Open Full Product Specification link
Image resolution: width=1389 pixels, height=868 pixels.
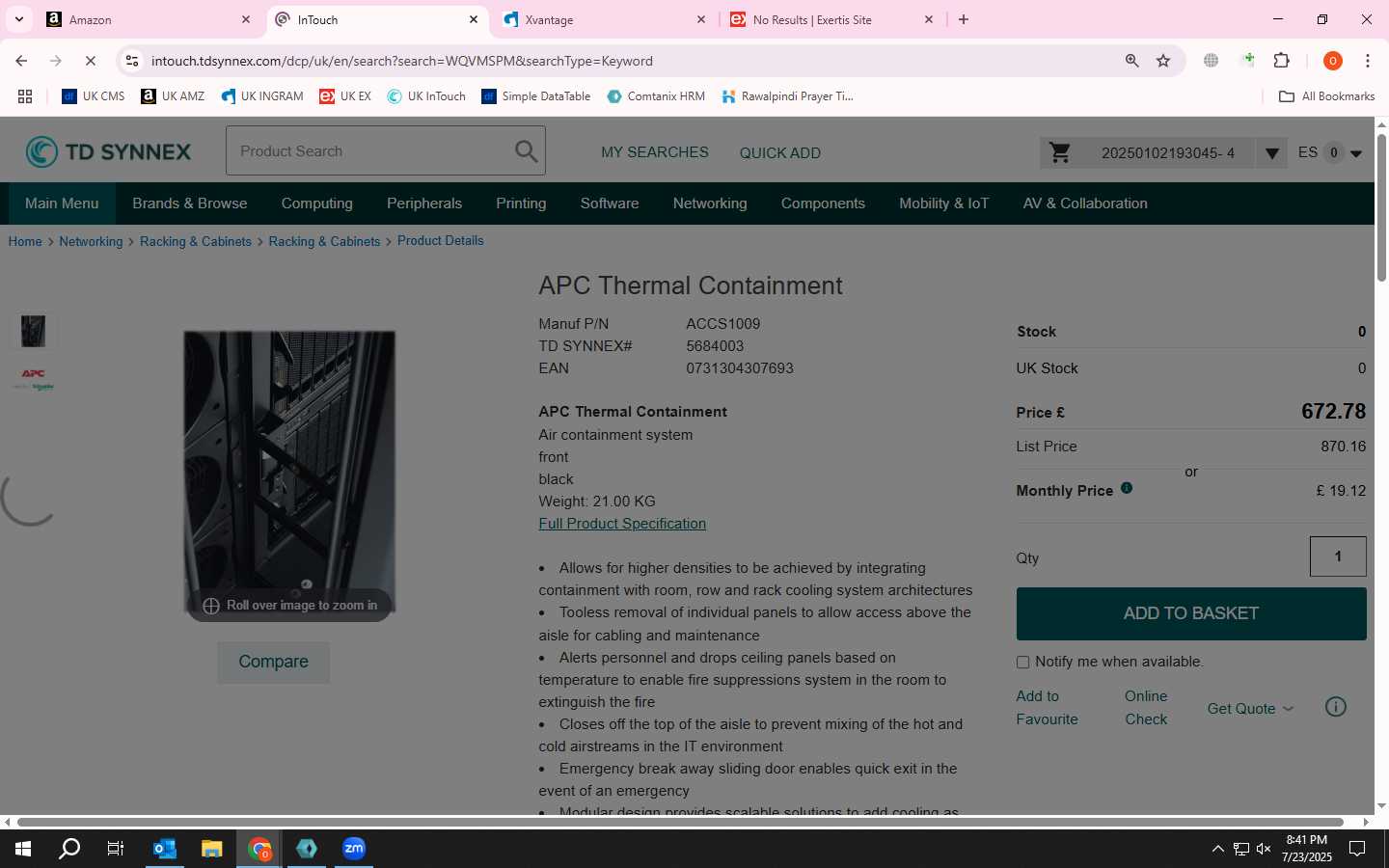coord(622,524)
